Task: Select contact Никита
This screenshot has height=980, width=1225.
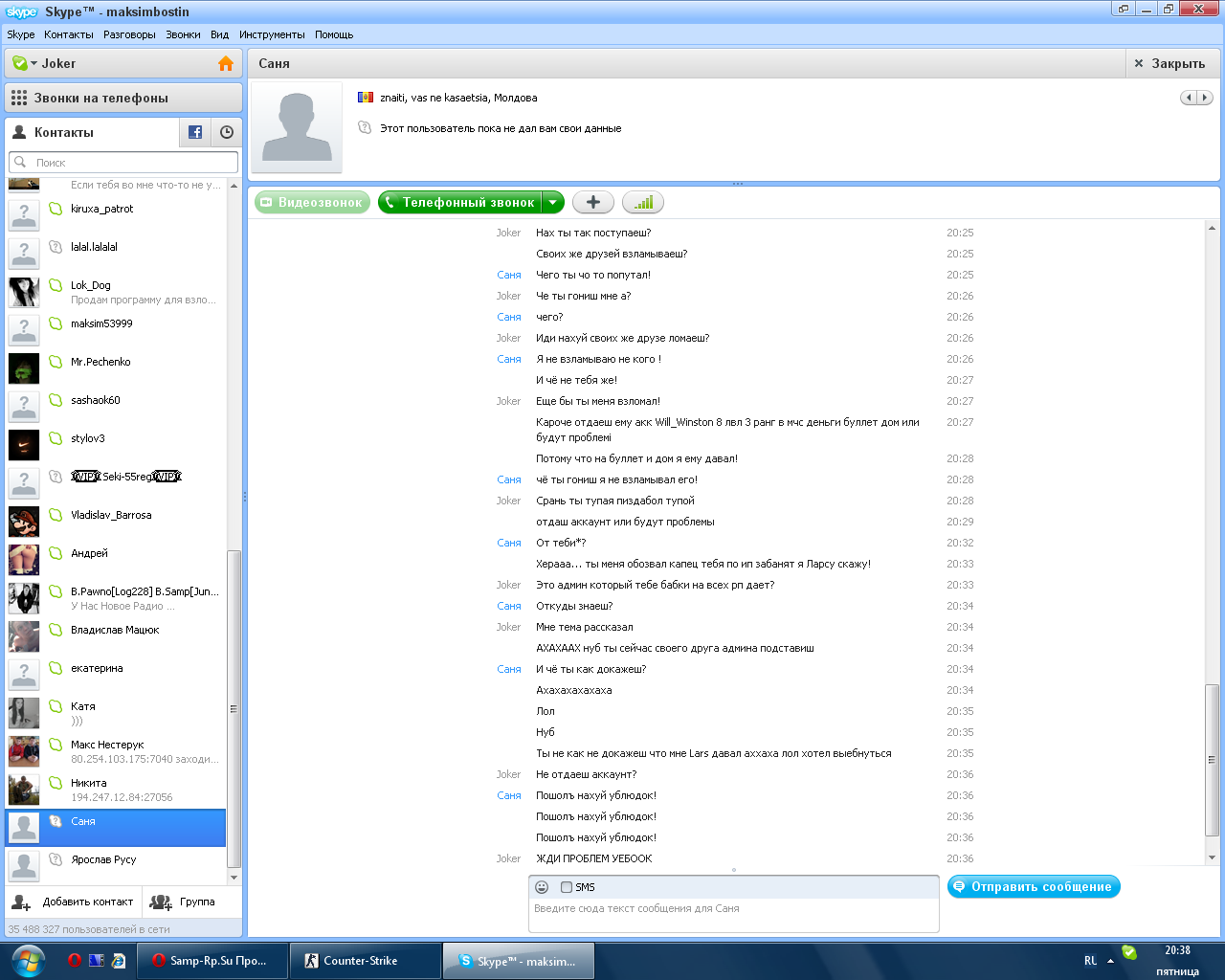Action: (116, 790)
